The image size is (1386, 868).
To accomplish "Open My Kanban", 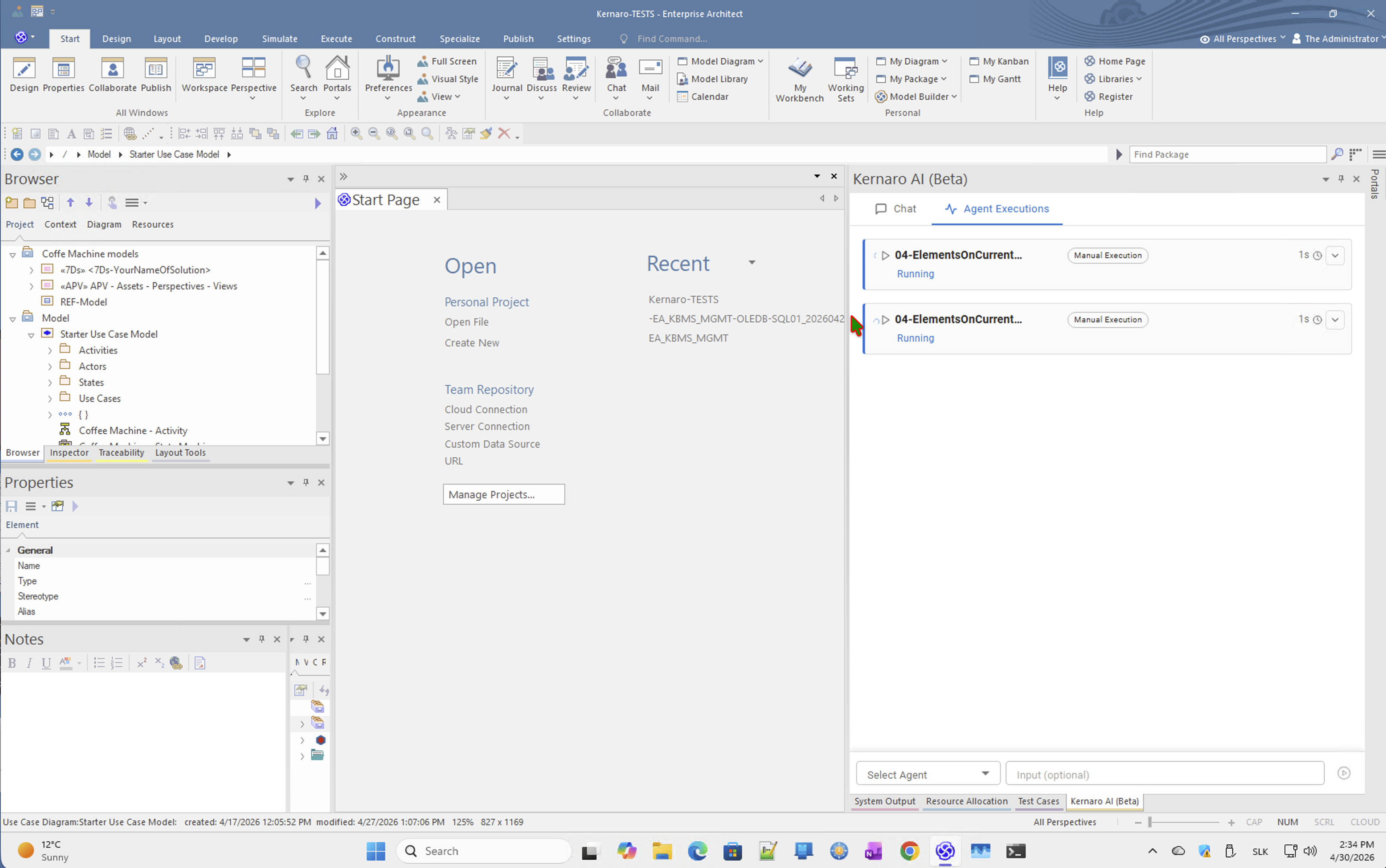I will [999, 61].
